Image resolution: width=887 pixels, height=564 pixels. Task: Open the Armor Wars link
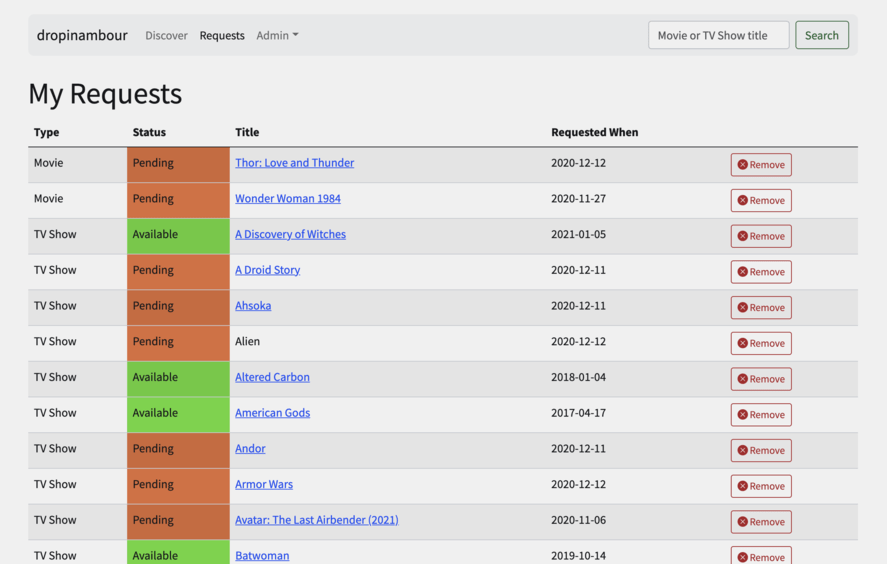(x=264, y=484)
